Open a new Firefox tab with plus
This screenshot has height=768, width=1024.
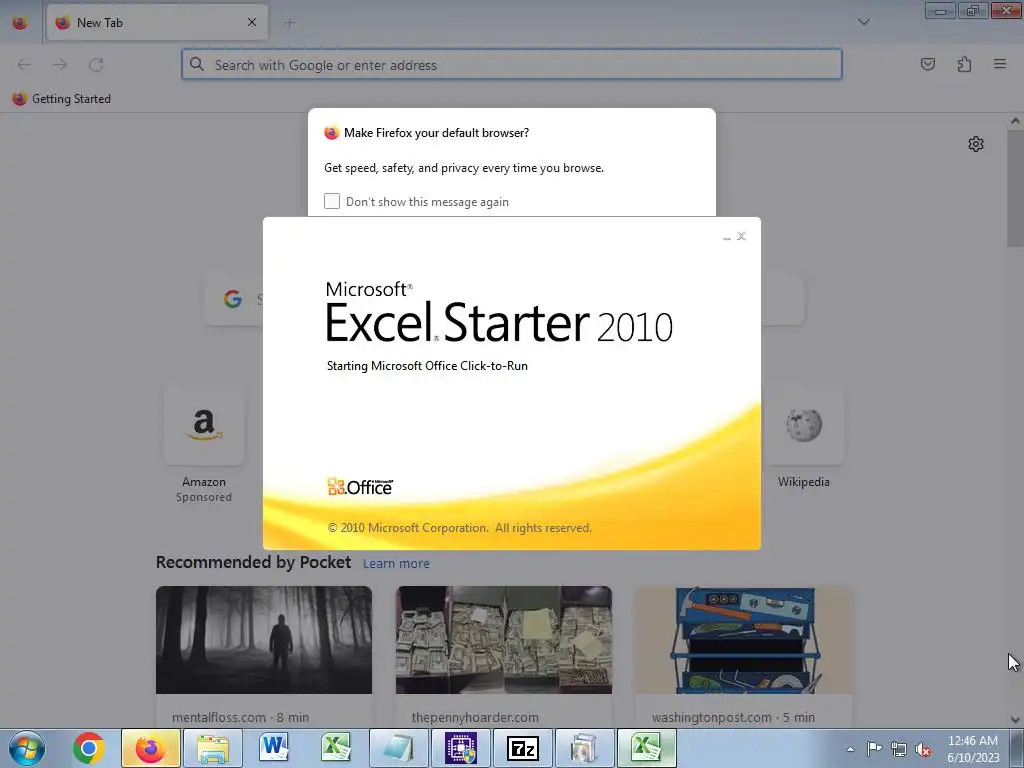(289, 23)
